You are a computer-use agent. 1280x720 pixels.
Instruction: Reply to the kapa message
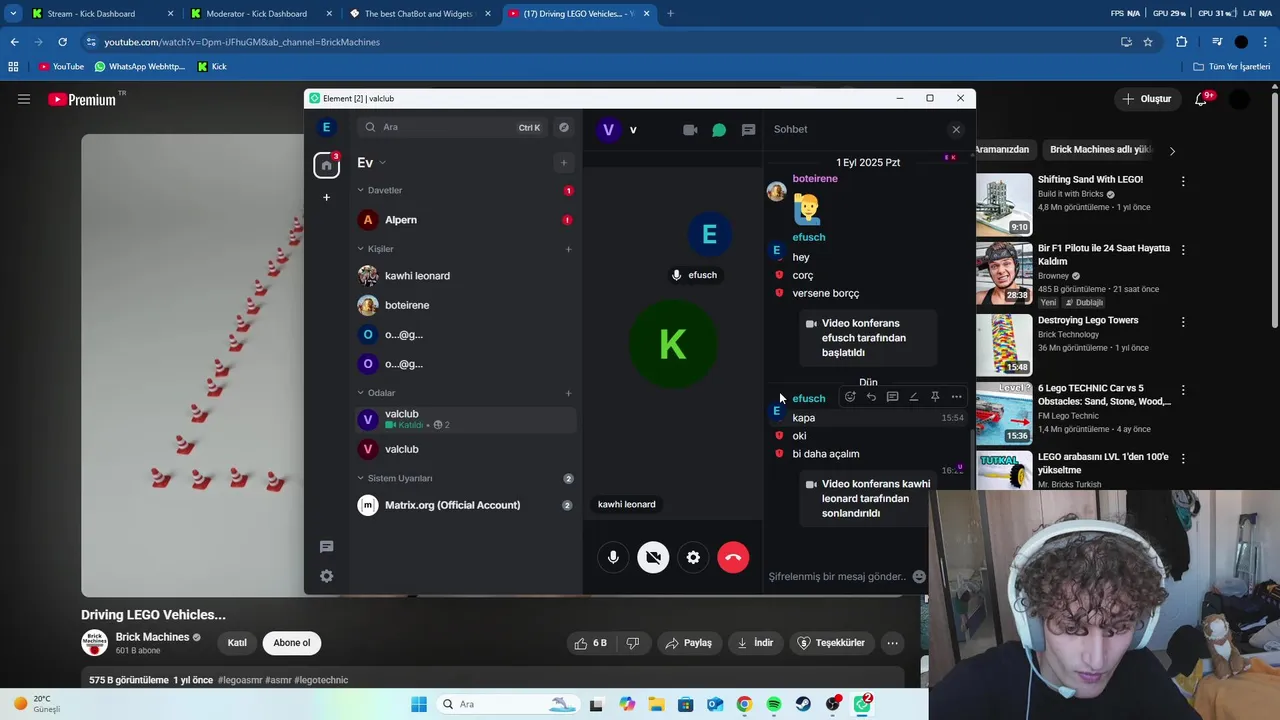point(871,397)
